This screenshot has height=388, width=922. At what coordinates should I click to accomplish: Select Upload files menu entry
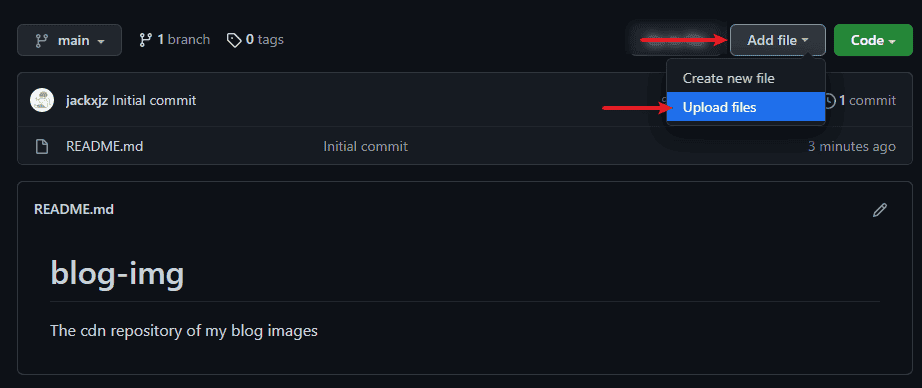[746, 107]
